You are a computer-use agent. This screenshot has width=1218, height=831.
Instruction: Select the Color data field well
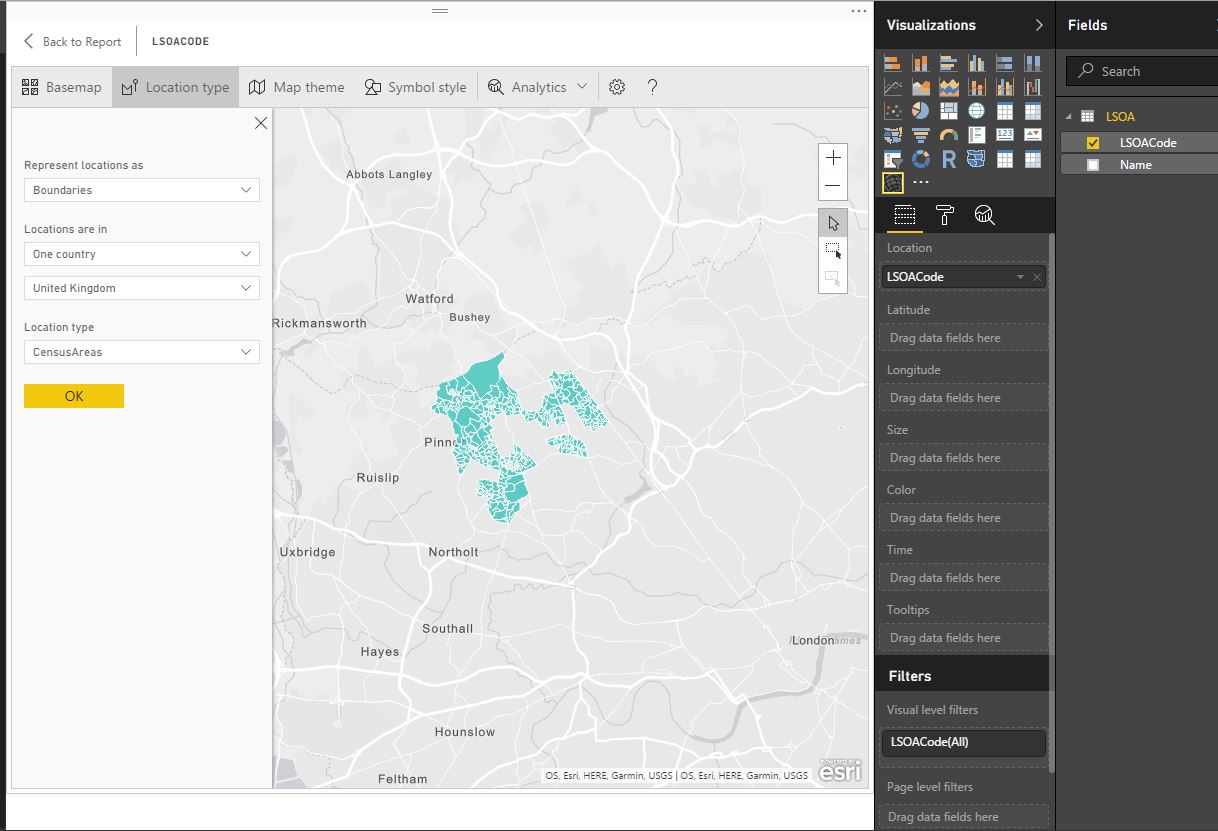(x=964, y=518)
